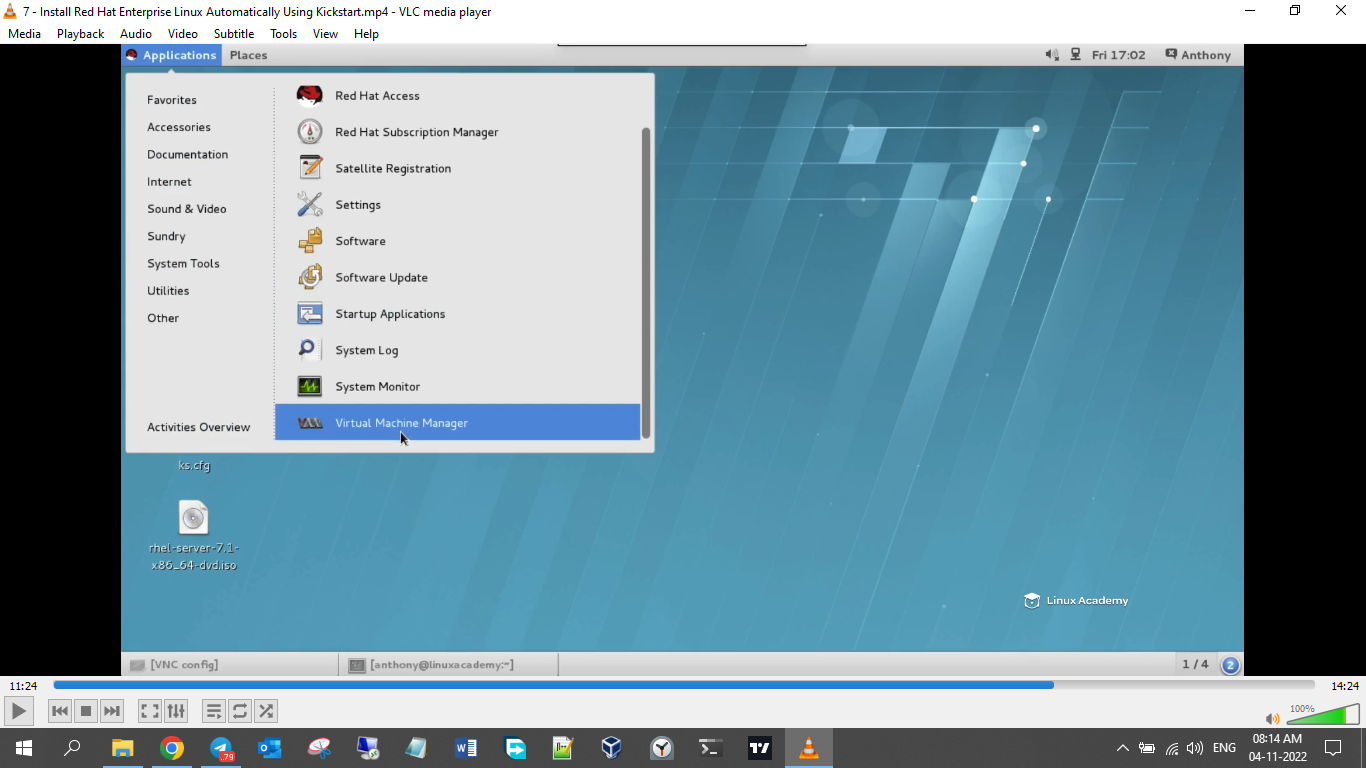
Task: Open File Explorer from the taskbar
Action: (122, 748)
